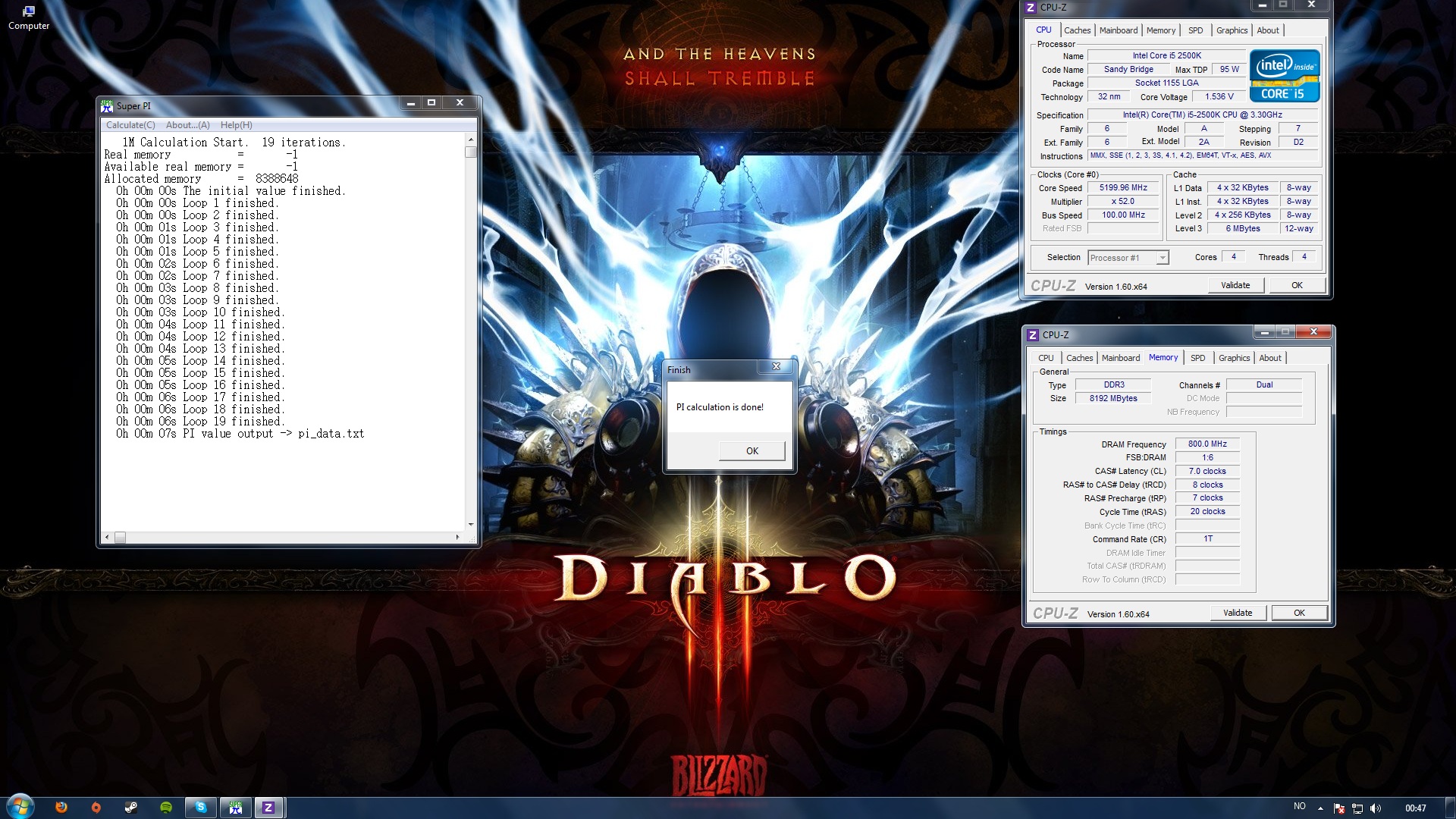Image resolution: width=1456 pixels, height=819 pixels.
Task: Open Steam from the taskbar
Action: tap(131, 808)
